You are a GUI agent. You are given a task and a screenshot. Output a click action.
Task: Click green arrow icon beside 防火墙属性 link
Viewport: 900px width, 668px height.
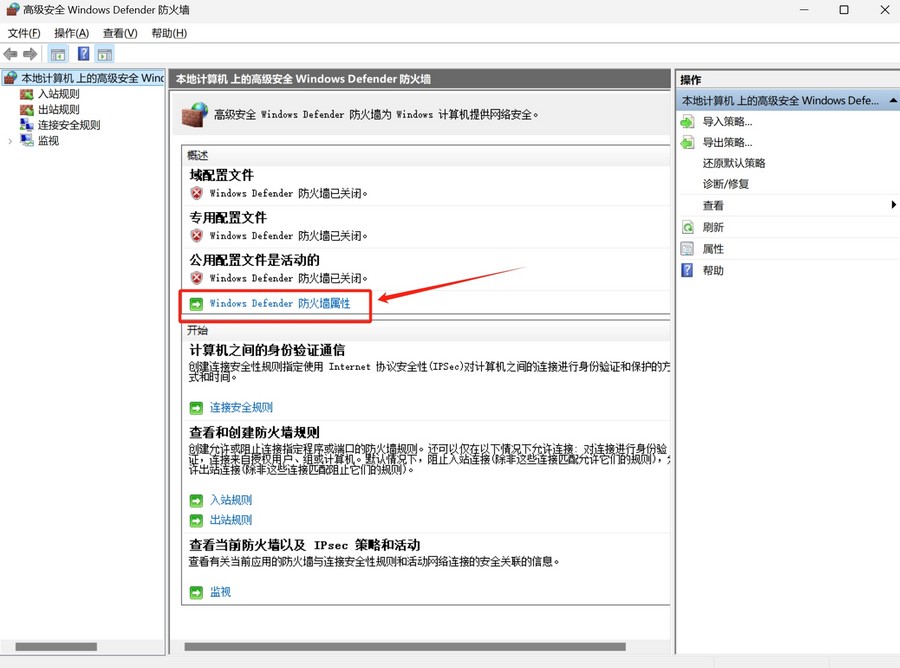coord(196,304)
